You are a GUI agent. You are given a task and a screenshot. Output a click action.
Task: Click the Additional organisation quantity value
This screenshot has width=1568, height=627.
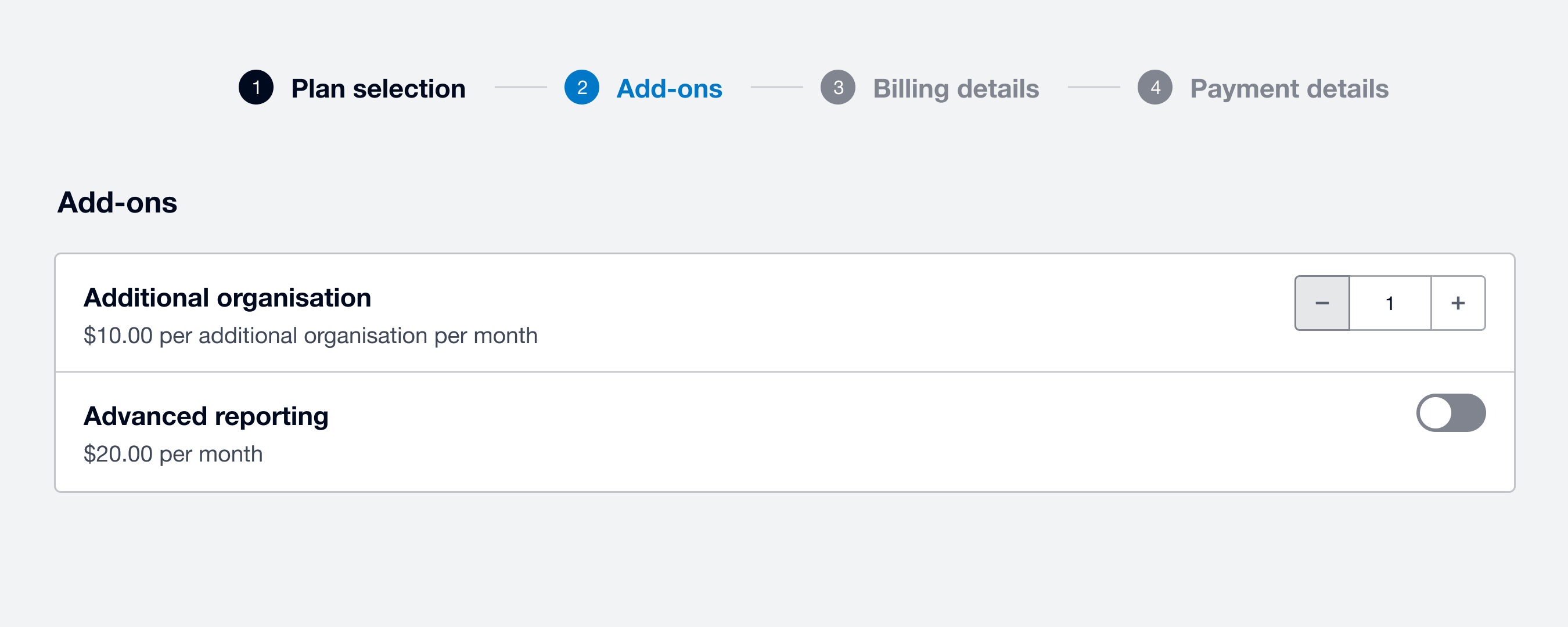[1390, 302]
